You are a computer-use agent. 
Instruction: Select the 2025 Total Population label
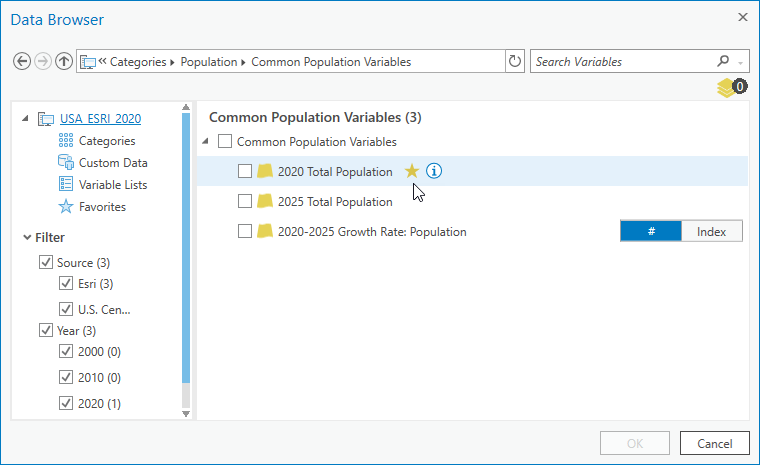(x=335, y=202)
